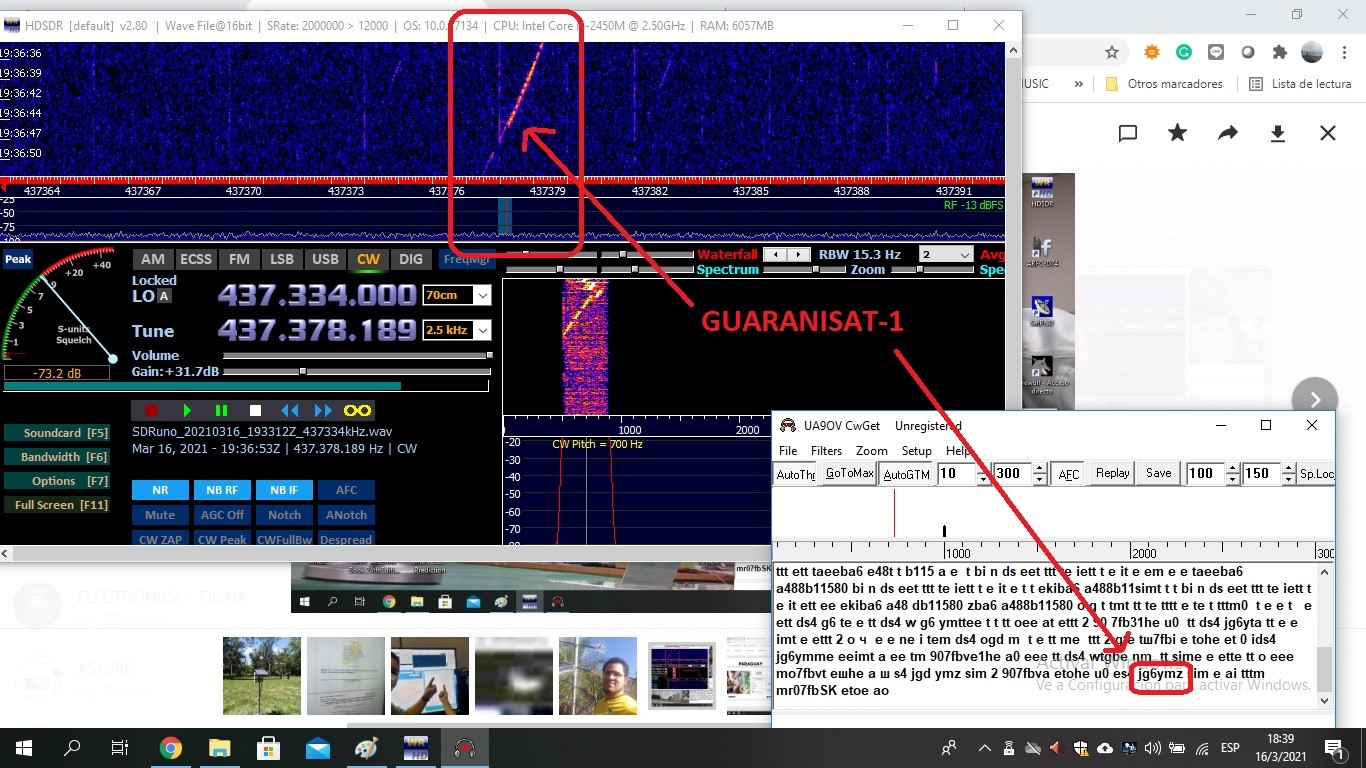This screenshot has width=1366, height=768.
Task: Click the Tune frequency 437.378.189 display
Action: [x=317, y=330]
